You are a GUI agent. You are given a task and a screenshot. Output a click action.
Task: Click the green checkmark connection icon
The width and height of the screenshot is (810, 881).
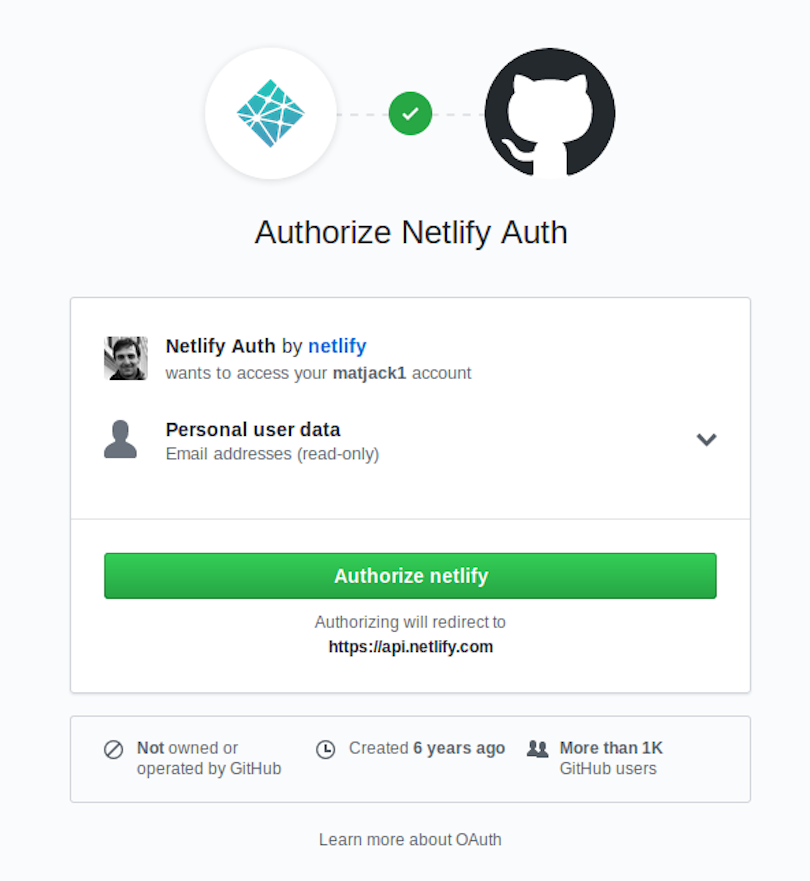(x=410, y=113)
